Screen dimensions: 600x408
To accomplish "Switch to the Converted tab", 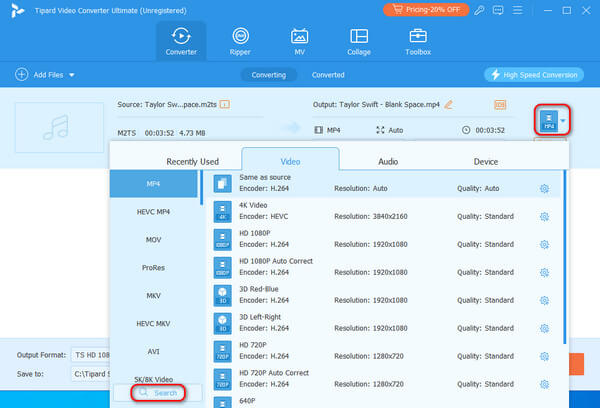I will click(328, 75).
